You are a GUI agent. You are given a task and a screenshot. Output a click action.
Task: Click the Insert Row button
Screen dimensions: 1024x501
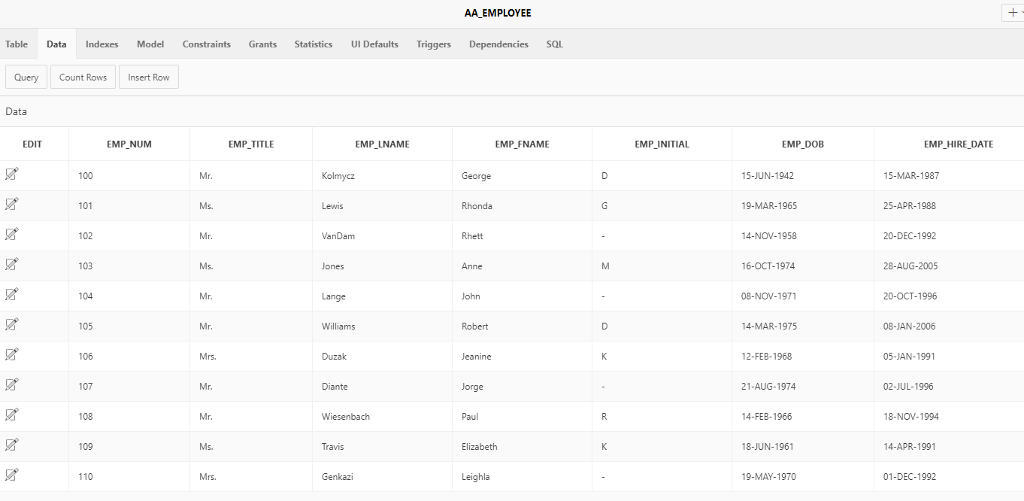click(x=148, y=77)
